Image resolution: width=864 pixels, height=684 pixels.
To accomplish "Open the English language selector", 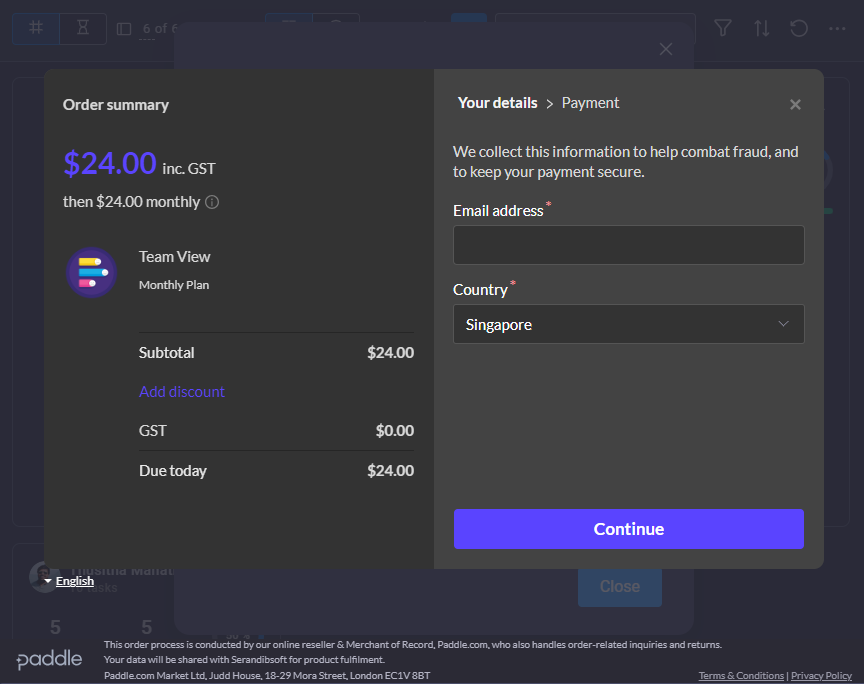I will tap(69, 581).
